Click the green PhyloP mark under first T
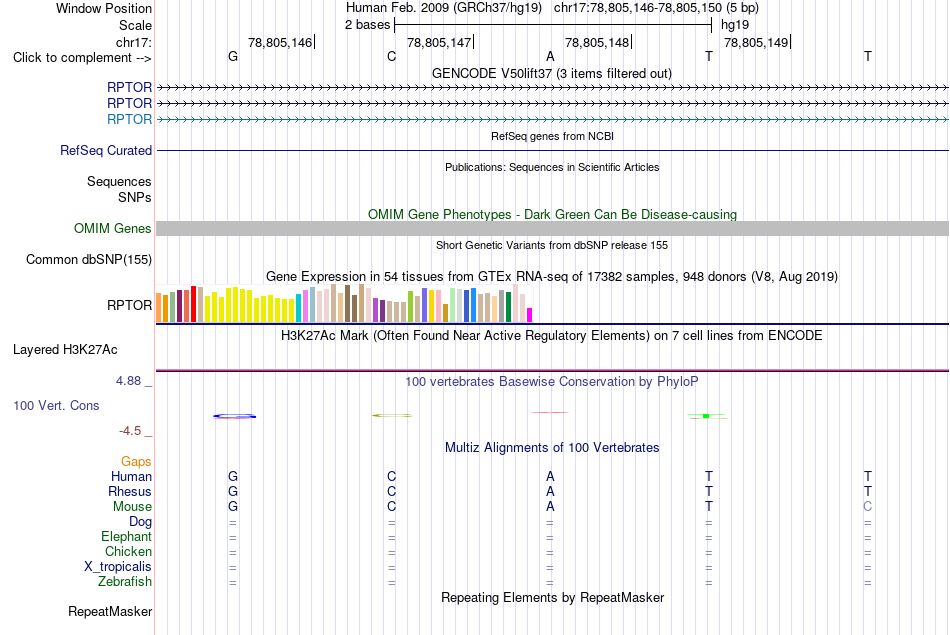Image resolution: width=950 pixels, height=635 pixels. [706, 416]
